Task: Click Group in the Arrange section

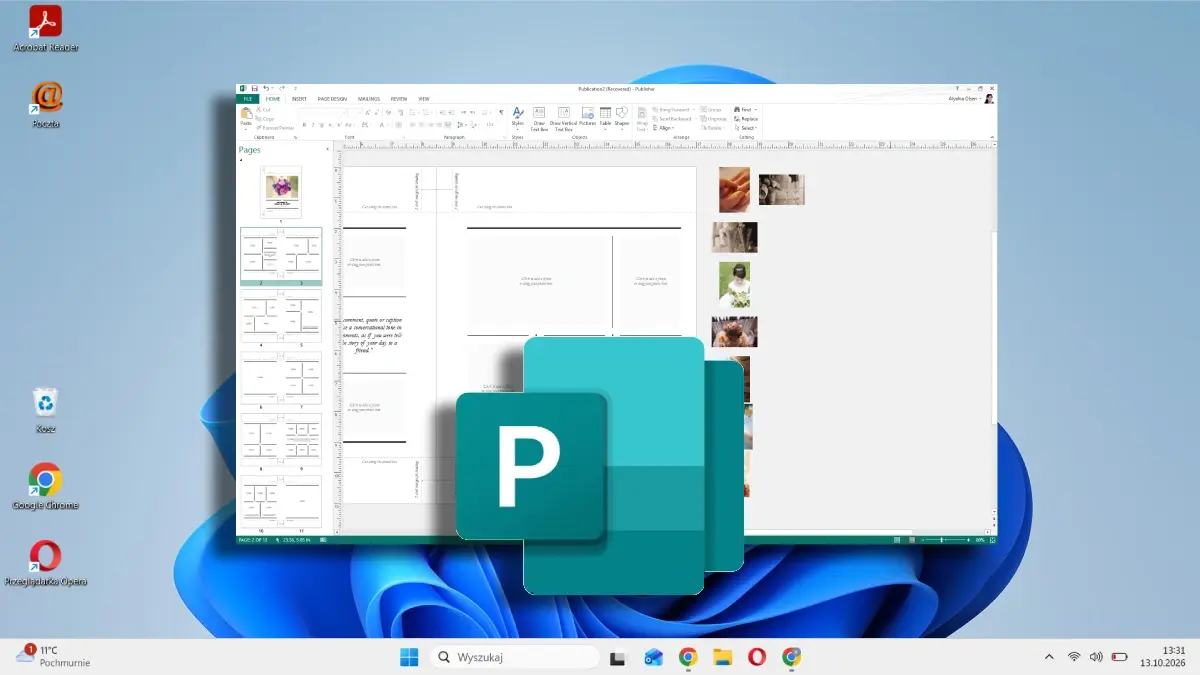Action: tap(710, 109)
